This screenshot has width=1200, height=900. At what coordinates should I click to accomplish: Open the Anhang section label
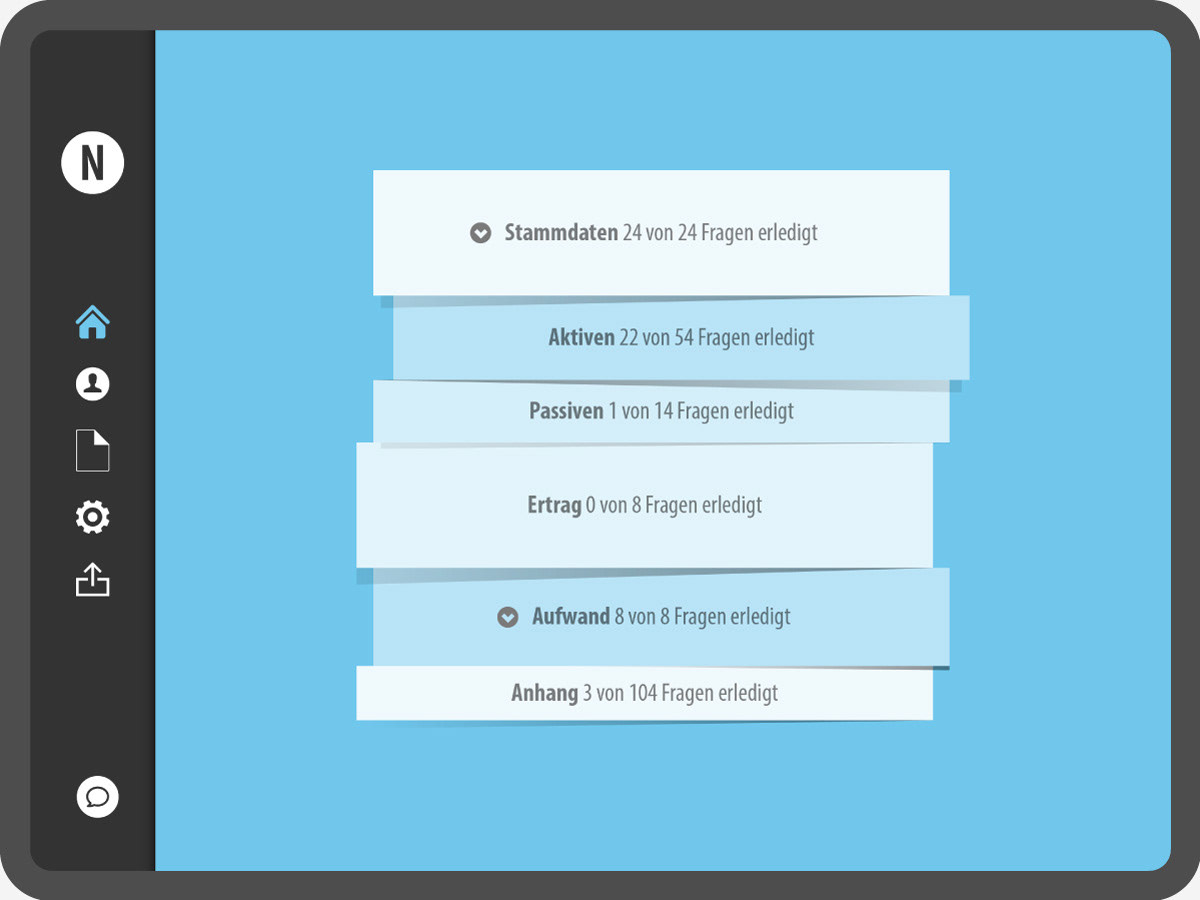click(544, 693)
